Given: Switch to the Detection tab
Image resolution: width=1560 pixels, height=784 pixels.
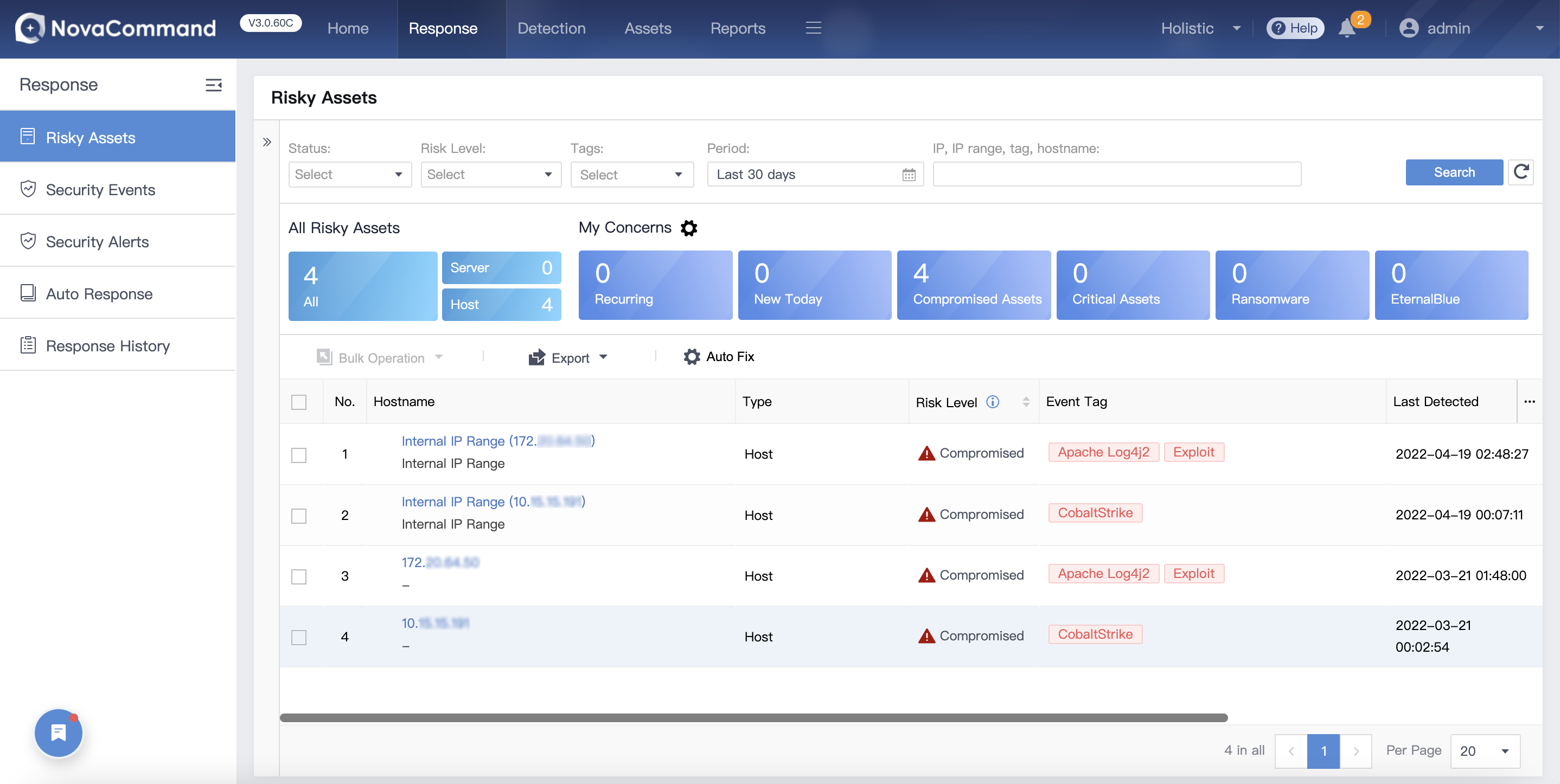Looking at the screenshot, I should pyautogui.click(x=551, y=28).
